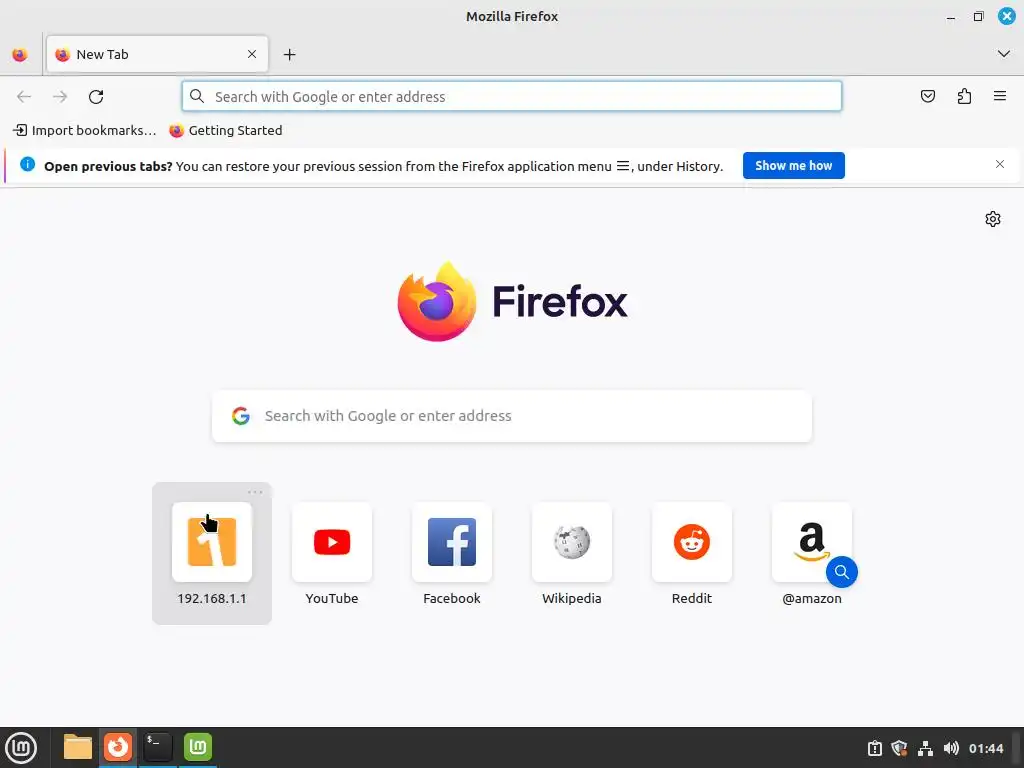
Task: Maximize the Firefox window
Action: coord(978,16)
